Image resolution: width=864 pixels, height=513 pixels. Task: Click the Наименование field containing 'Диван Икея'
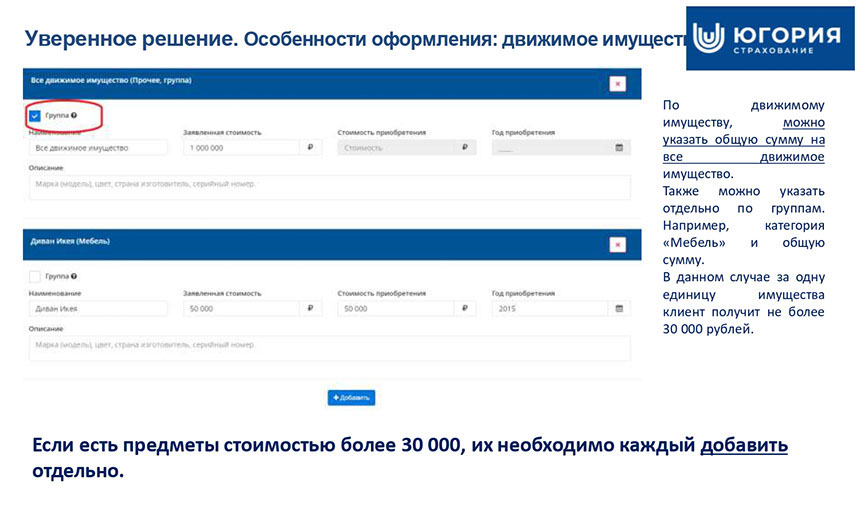tap(96, 309)
